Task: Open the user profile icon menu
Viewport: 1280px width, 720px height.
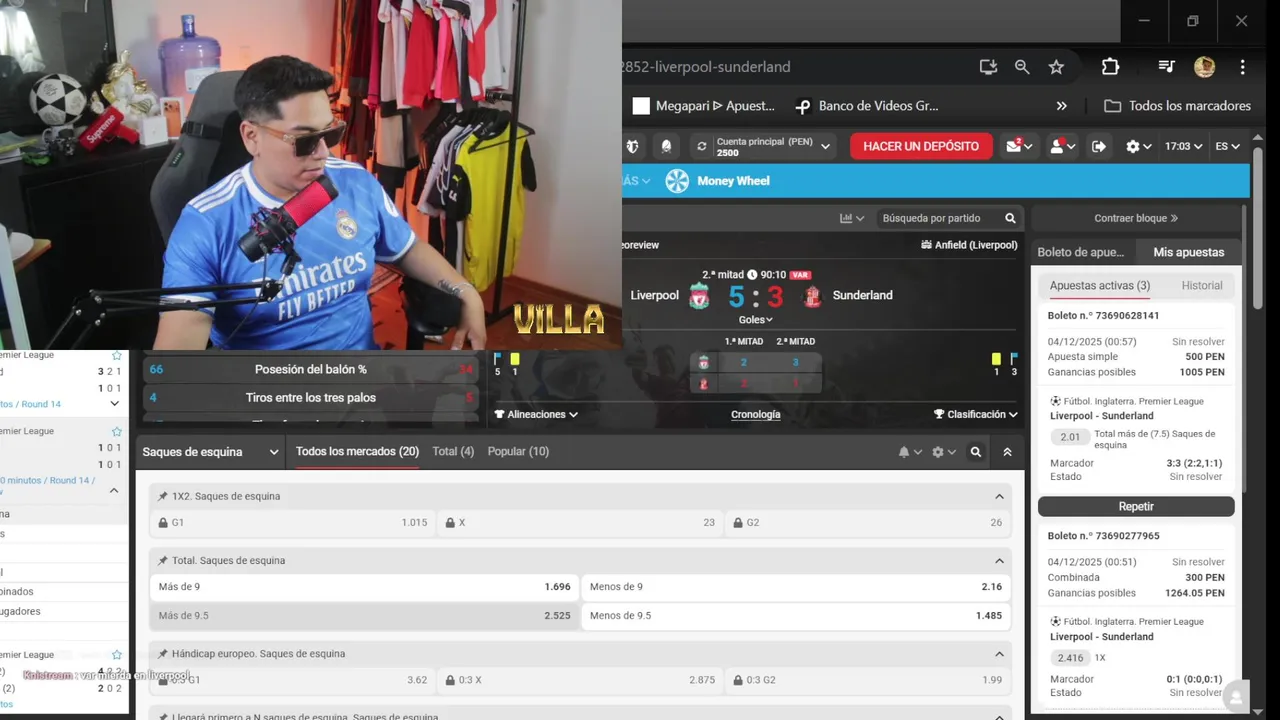Action: coord(1061,146)
